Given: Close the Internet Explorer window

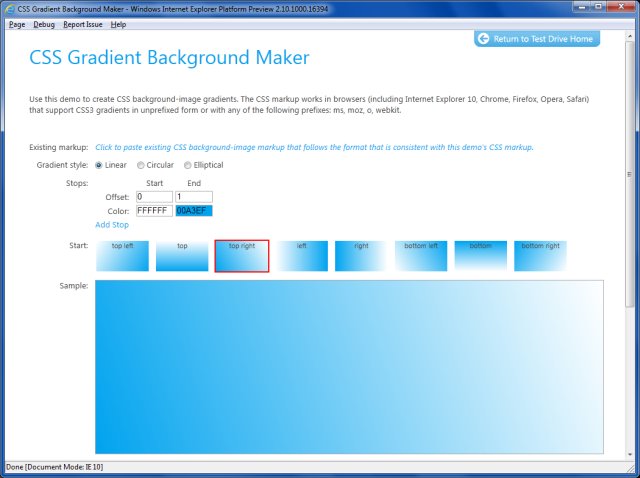Looking at the screenshot, I should click(x=621, y=6).
